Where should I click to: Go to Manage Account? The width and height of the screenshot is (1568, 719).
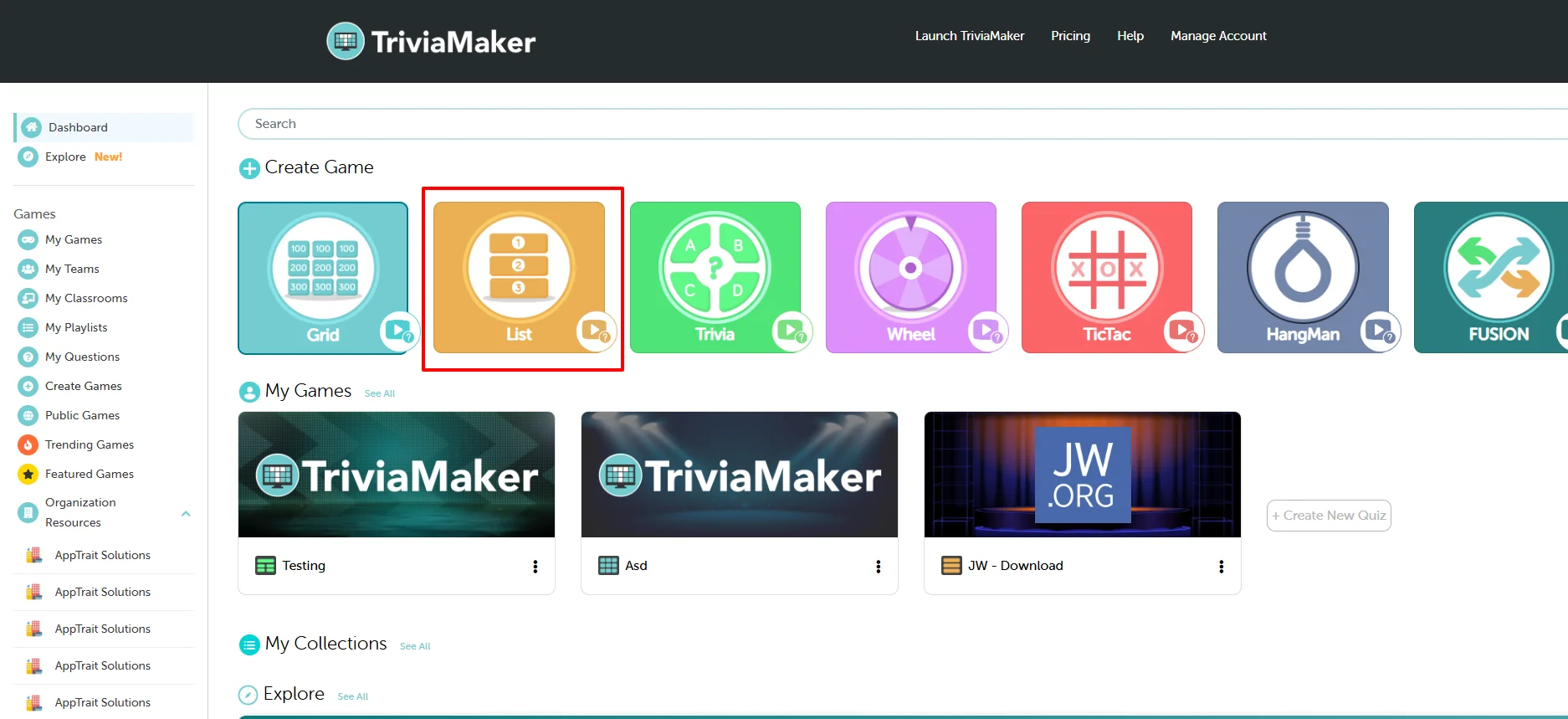[1218, 36]
